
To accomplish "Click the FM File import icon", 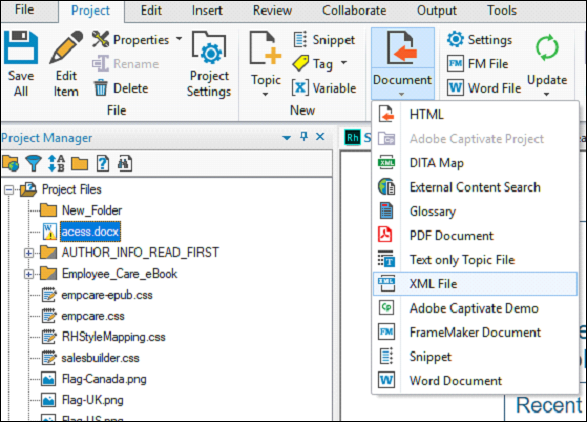I will tap(455, 64).
